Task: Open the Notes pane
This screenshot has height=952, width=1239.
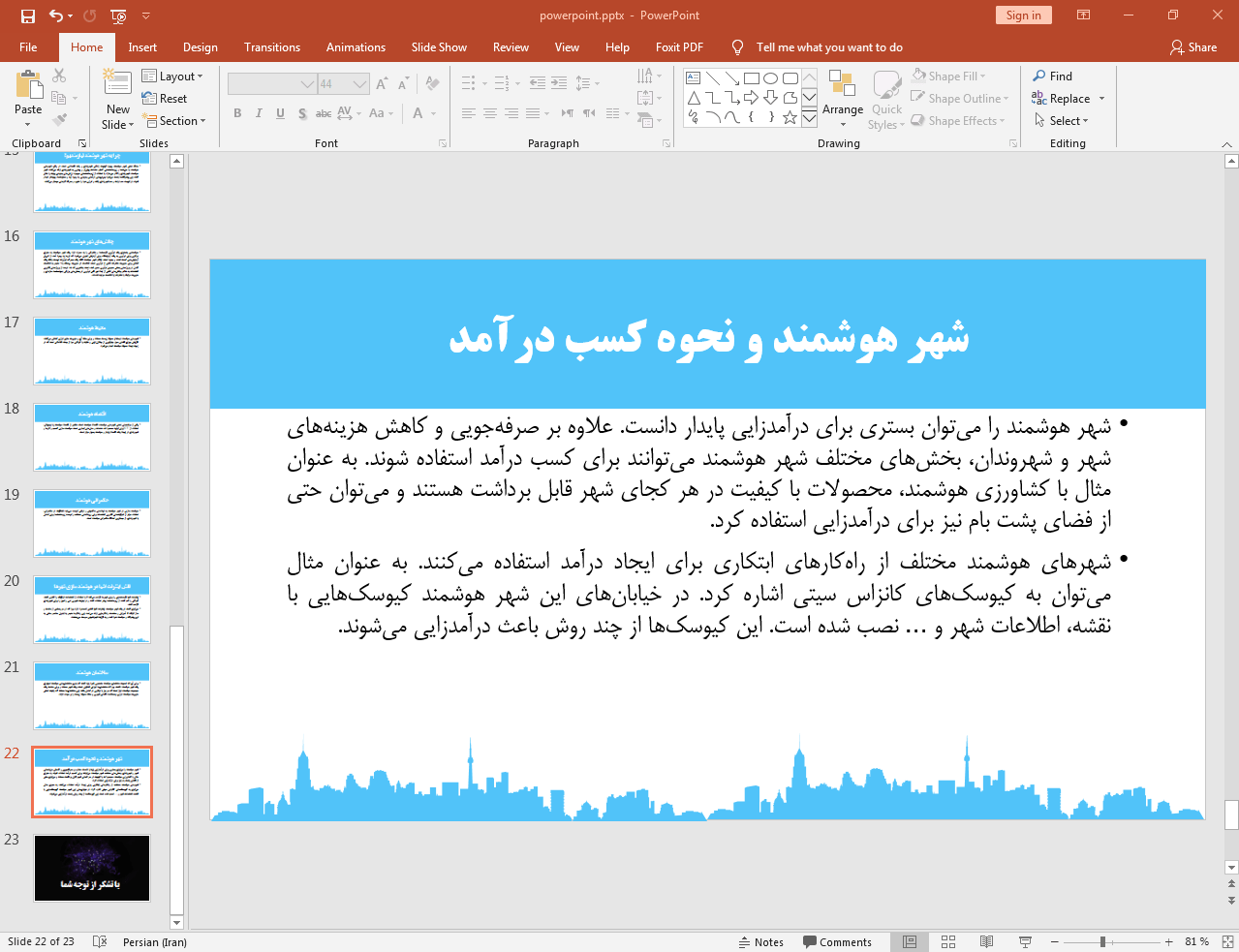Action: 761,942
